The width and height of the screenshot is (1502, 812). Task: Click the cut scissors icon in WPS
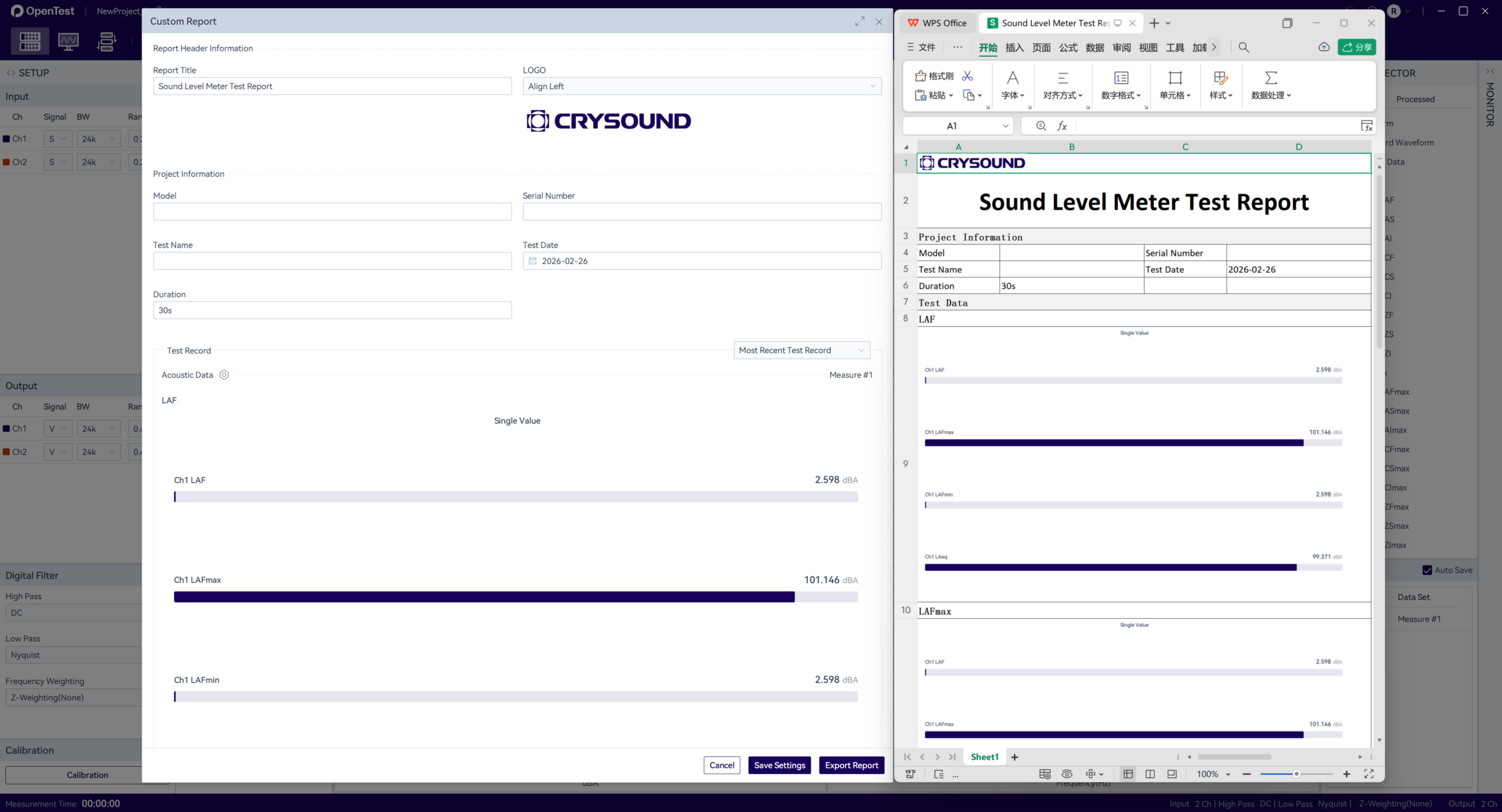[x=967, y=76]
